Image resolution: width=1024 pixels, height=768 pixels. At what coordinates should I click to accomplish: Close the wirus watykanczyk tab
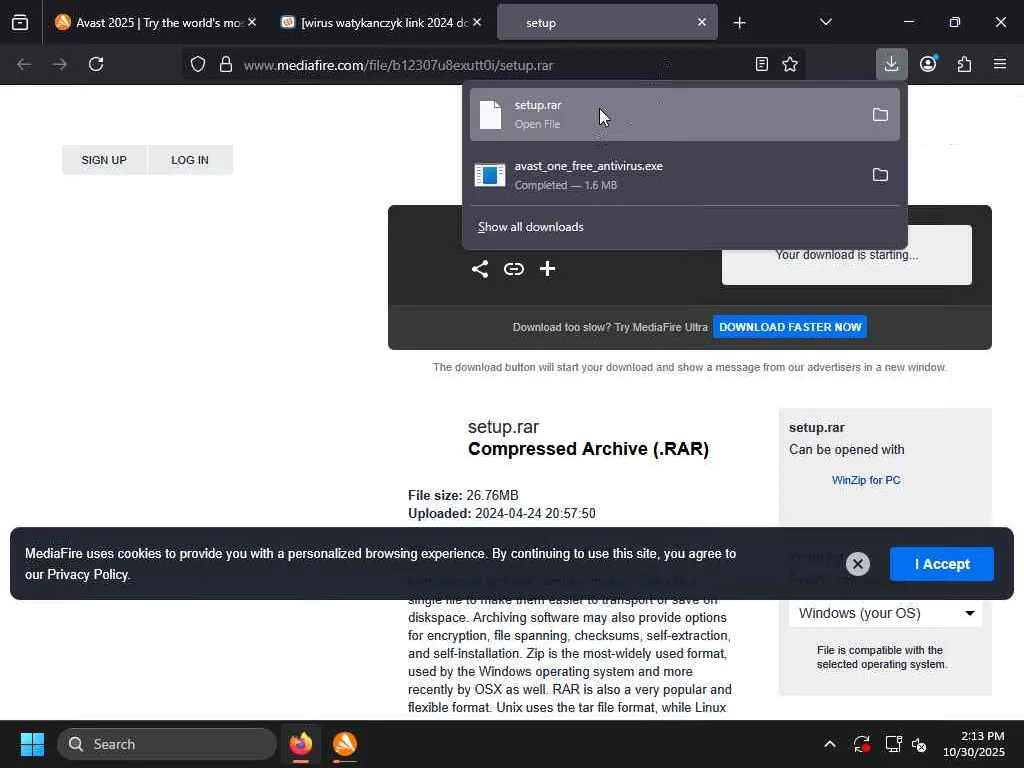(x=477, y=22)
